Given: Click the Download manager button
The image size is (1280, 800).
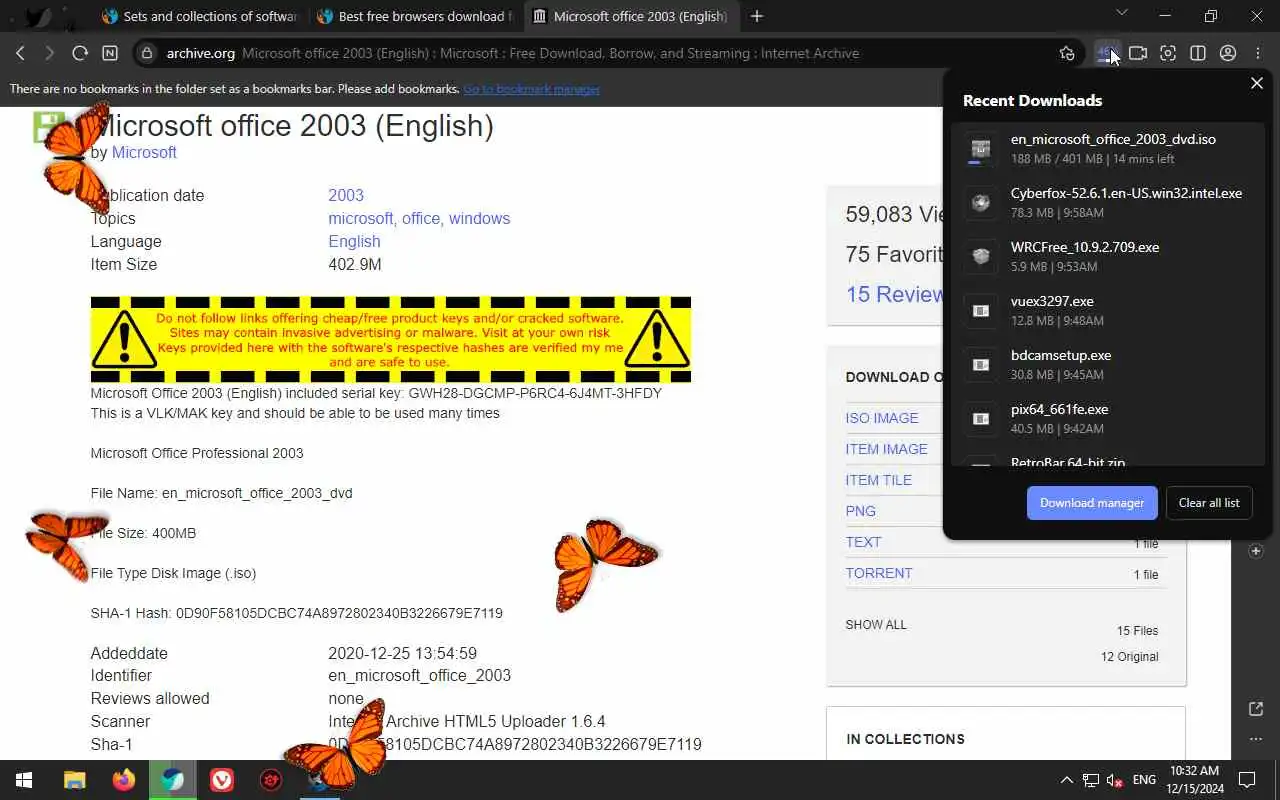Looking at the screenshot, I should 1092,503.
